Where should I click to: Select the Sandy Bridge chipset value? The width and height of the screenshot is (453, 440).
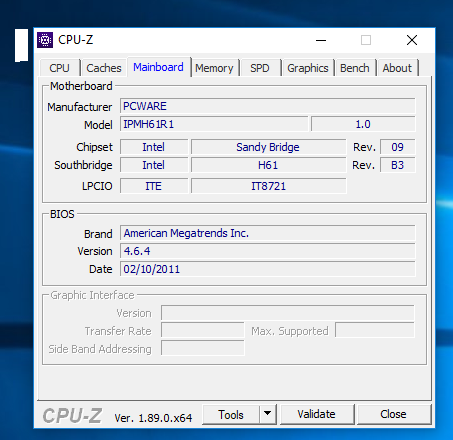click(x=268, y=147)
